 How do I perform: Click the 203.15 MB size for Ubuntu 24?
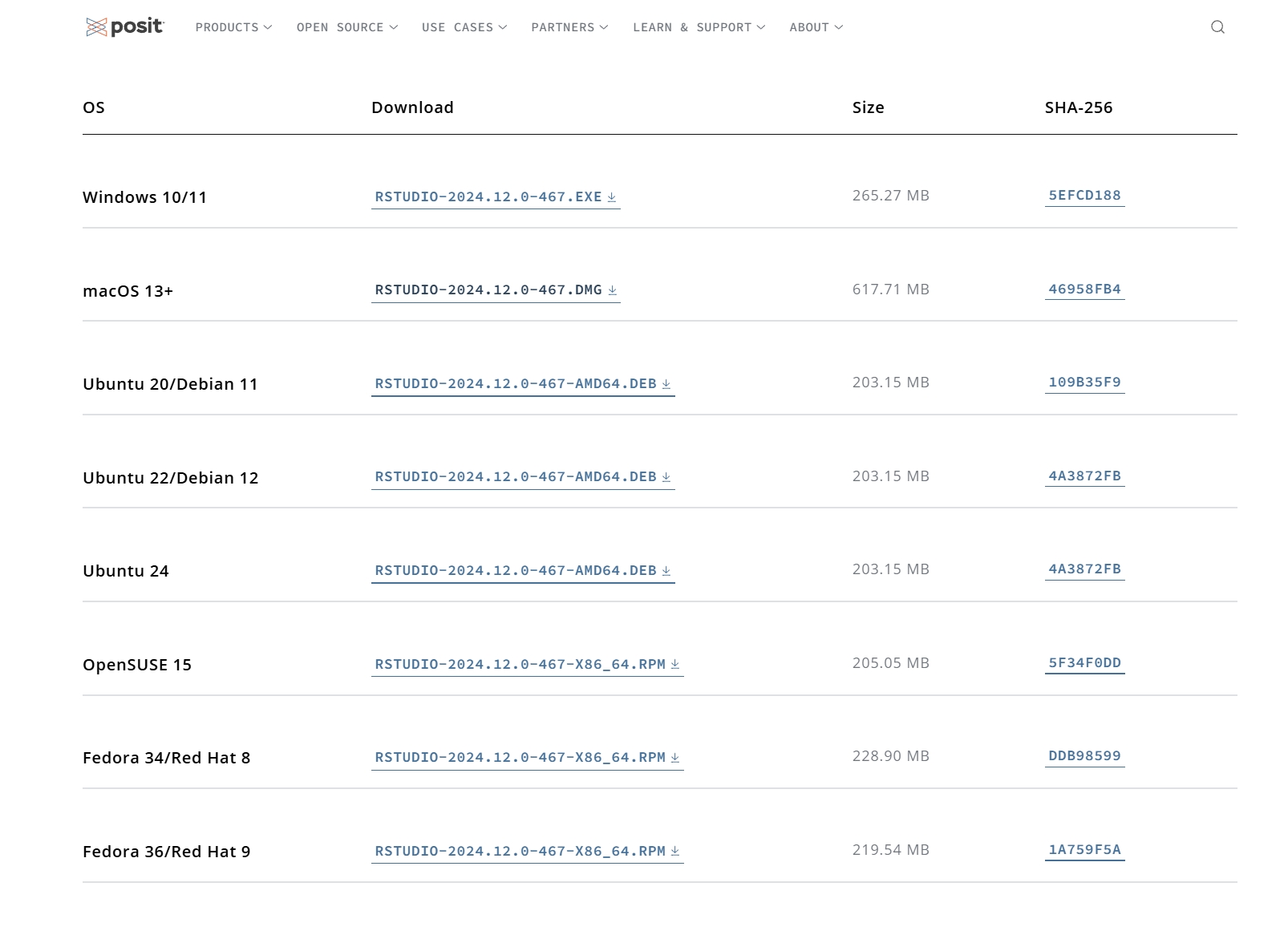[890, 569]
